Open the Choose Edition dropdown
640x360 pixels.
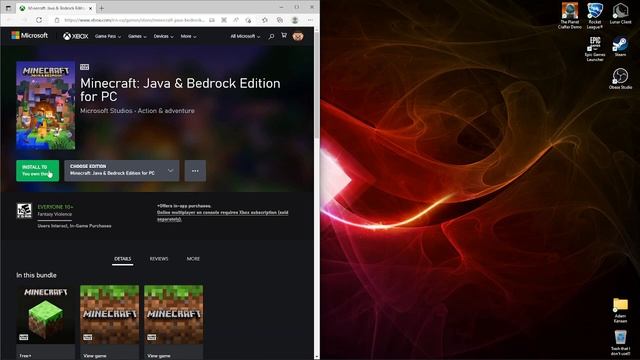122,170
